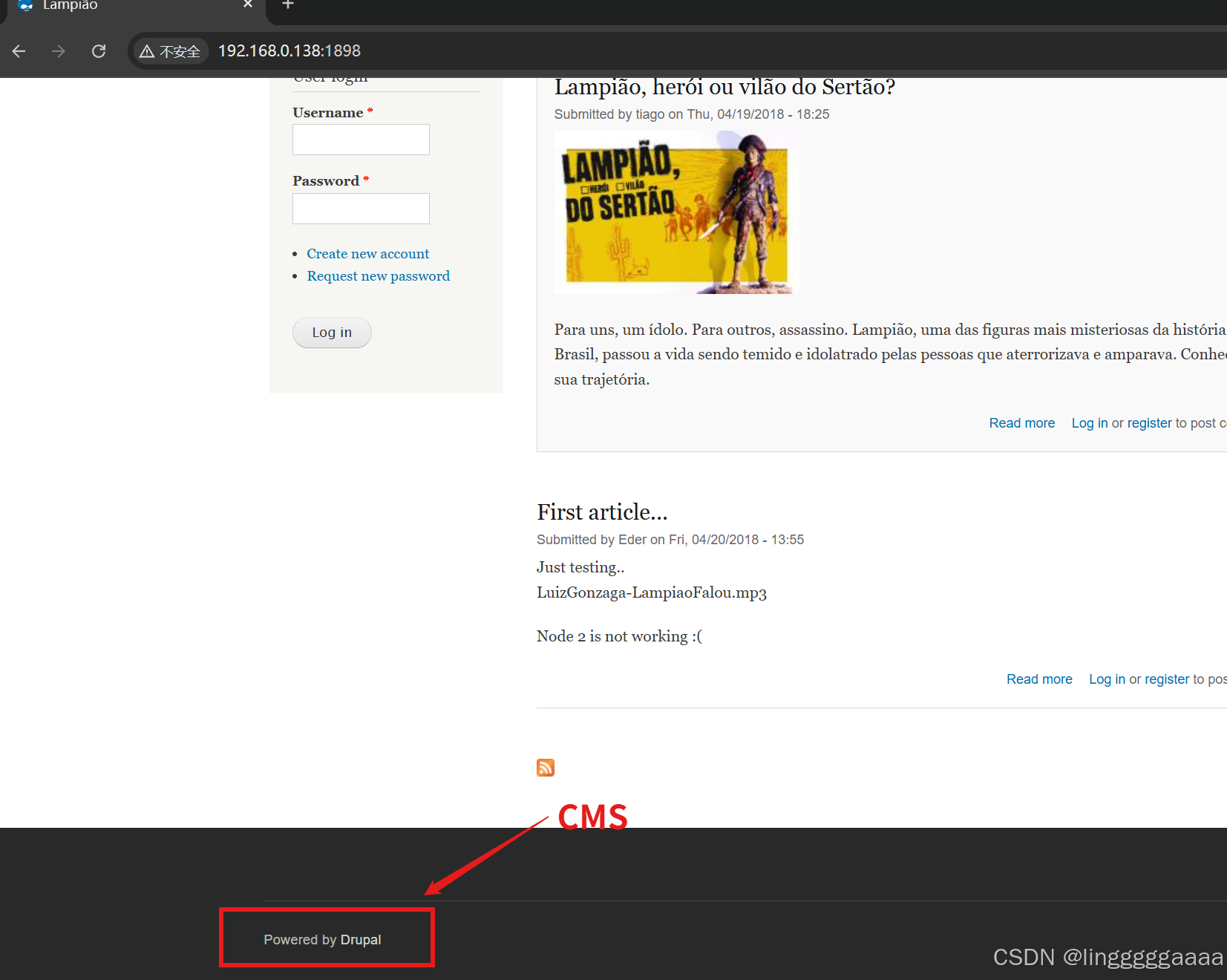This screenshot has width=1227, height=980.
Task: Click the browser forward arrow
Action: coord(59,51)
